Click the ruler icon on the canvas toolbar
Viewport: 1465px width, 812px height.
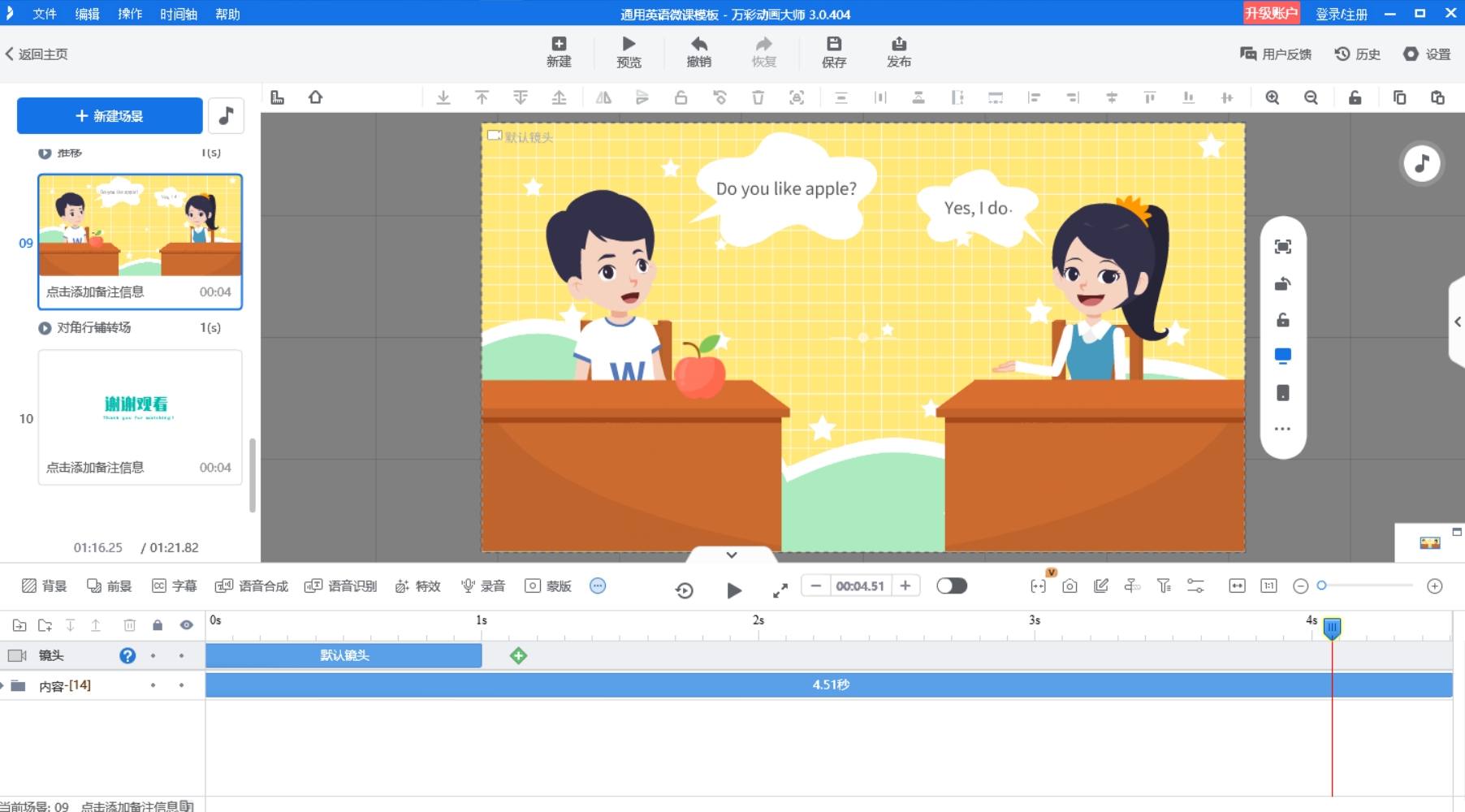tap(278, 97)
